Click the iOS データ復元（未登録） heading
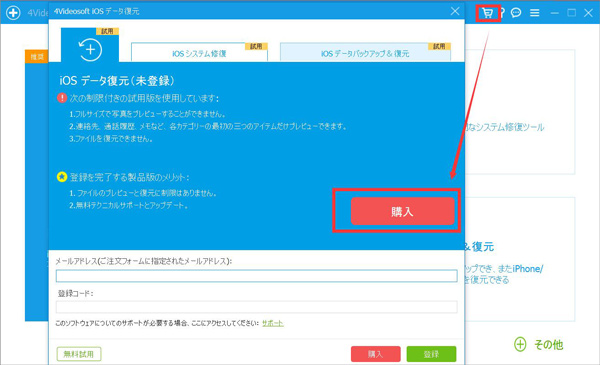600x365 pixels. (117, 81)
